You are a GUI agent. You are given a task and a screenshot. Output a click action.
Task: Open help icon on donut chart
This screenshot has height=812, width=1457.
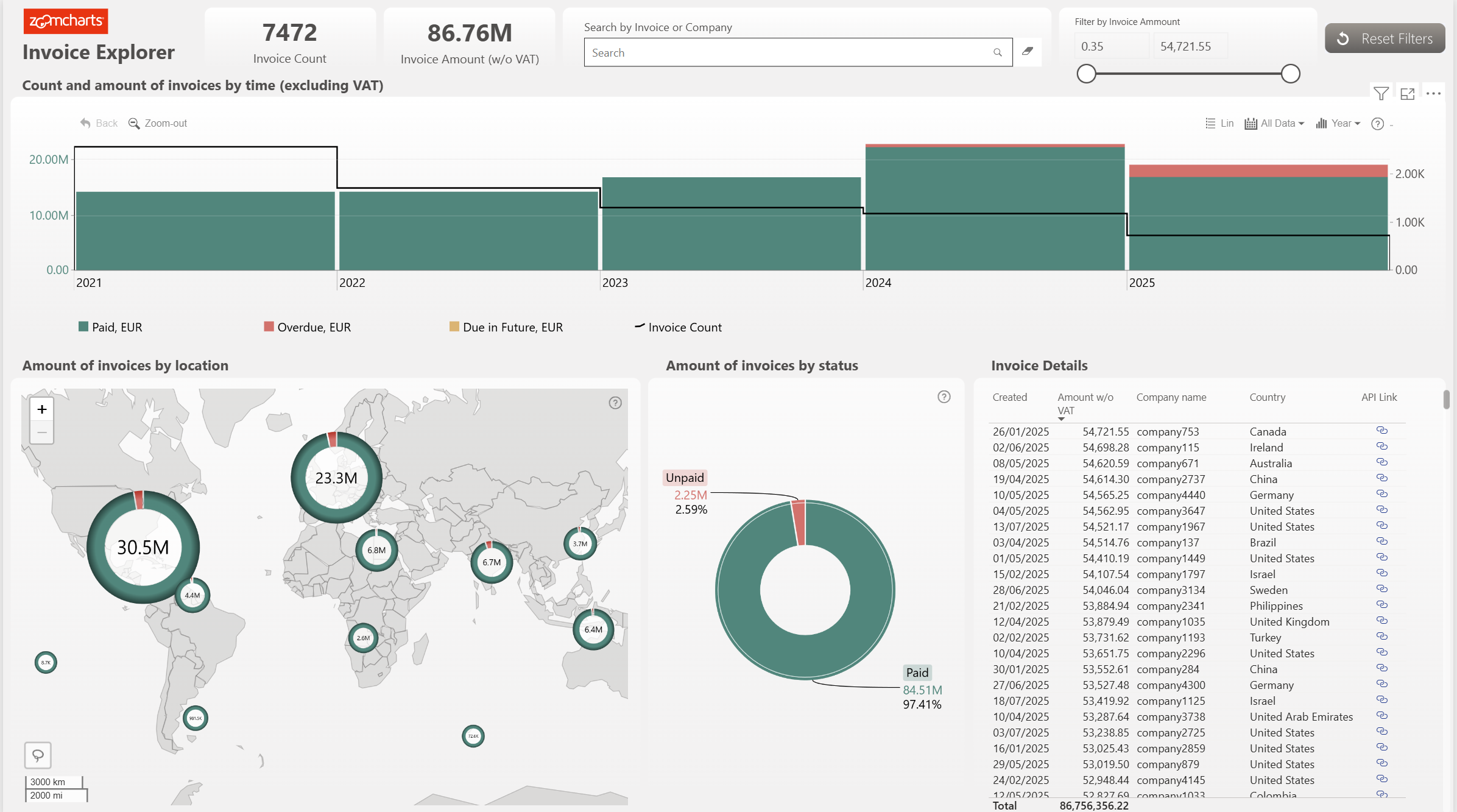[944, 397]
